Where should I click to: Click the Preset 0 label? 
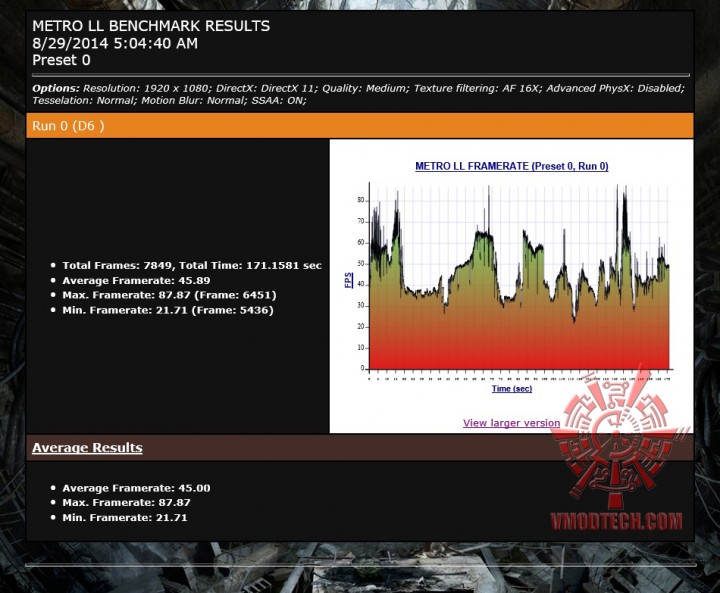click(61, 60)
